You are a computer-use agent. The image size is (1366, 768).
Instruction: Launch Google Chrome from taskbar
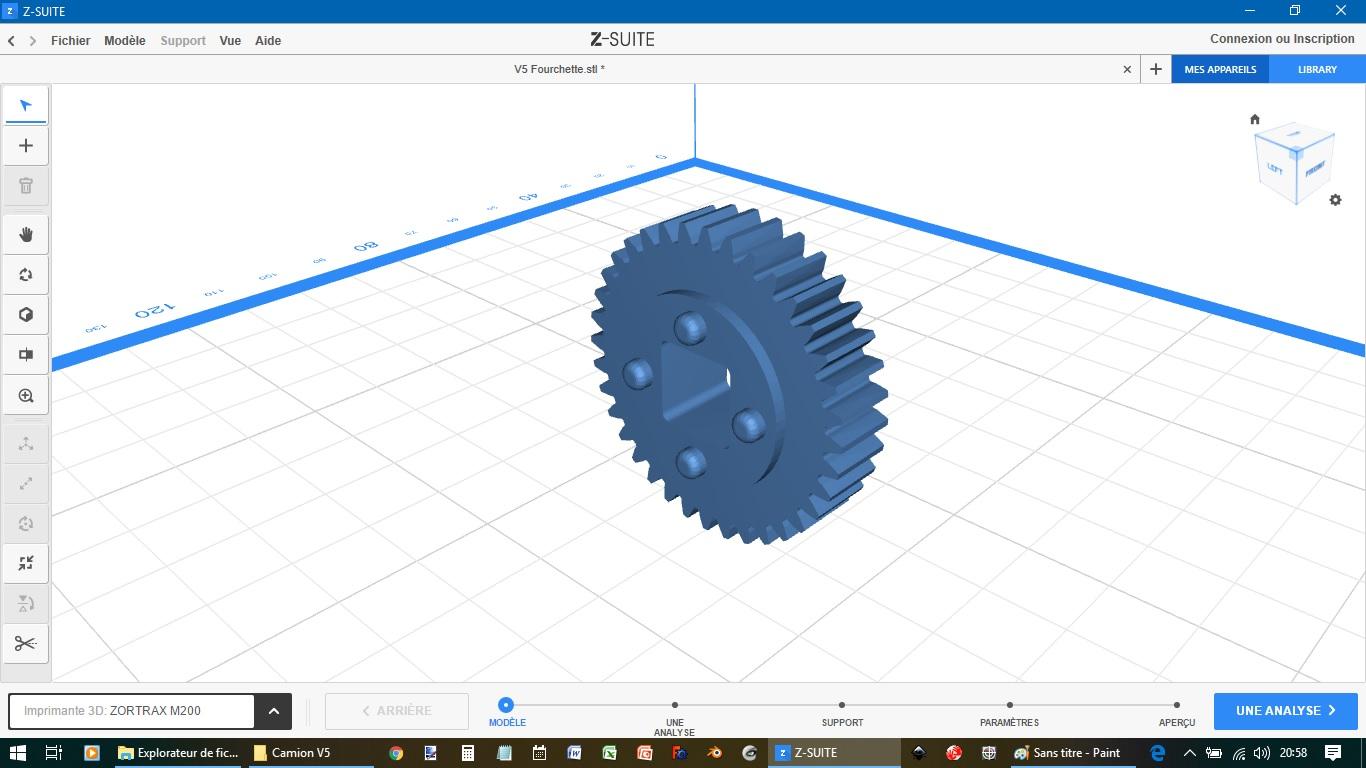(x=396, y=753)
